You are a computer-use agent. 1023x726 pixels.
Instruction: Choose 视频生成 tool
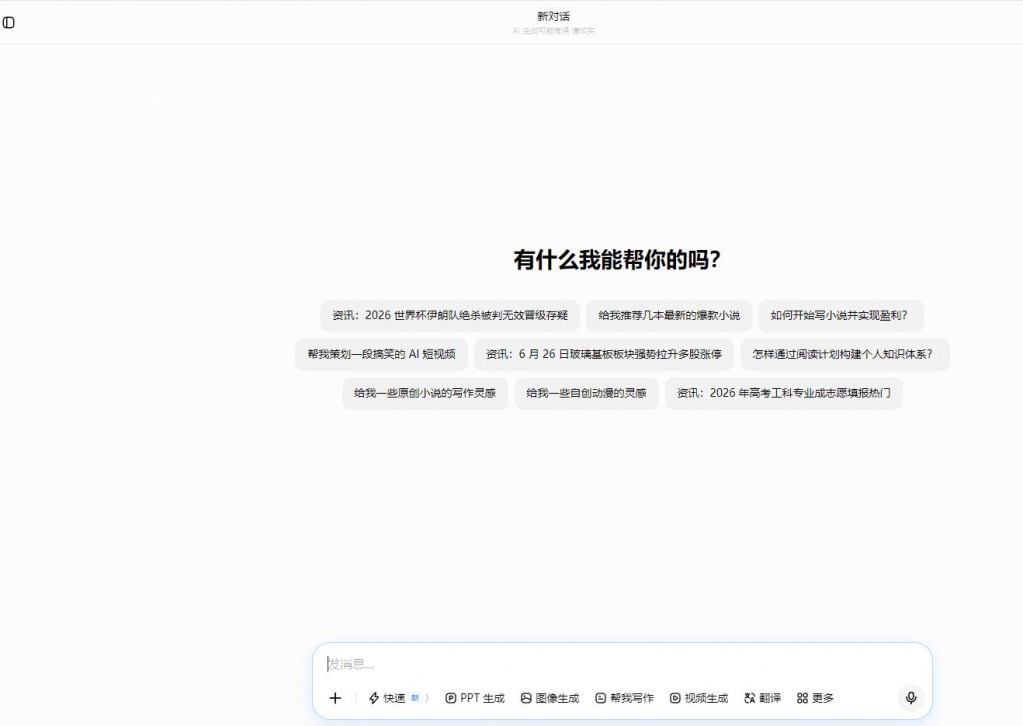(x=699, y=698)
